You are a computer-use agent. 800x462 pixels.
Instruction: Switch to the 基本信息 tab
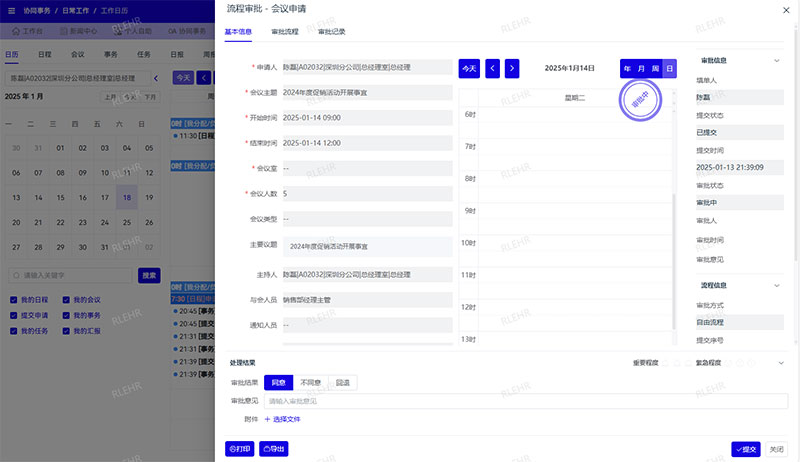(x=238, y=32)
